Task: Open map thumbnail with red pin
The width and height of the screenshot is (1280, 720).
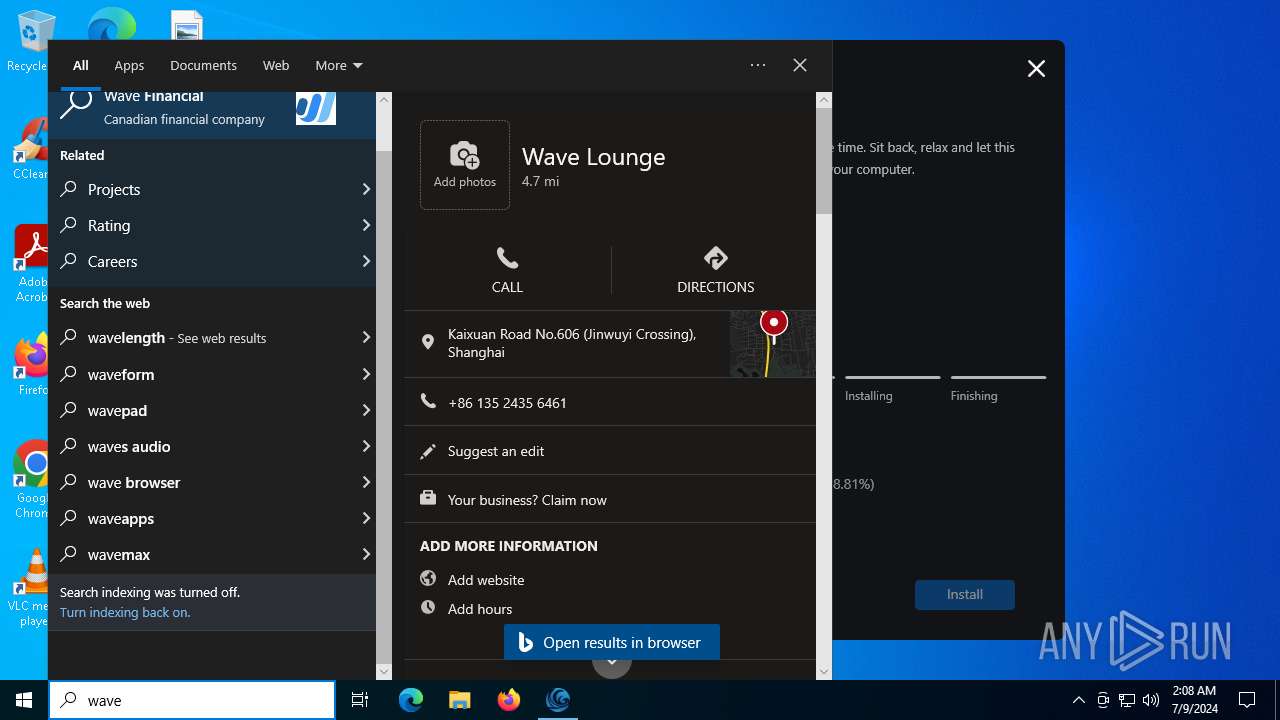Action: 772,343
